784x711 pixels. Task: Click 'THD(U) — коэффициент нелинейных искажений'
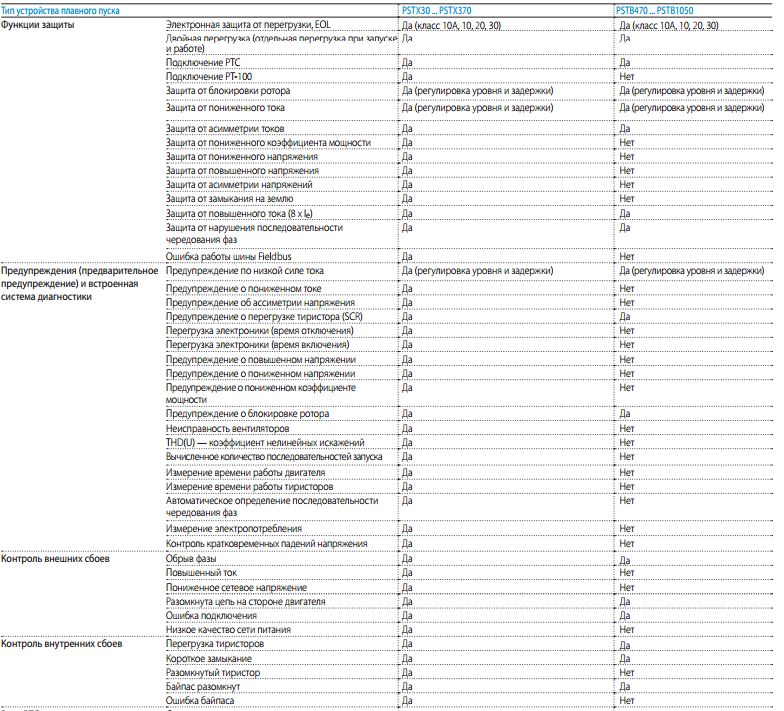pos(265,442)
